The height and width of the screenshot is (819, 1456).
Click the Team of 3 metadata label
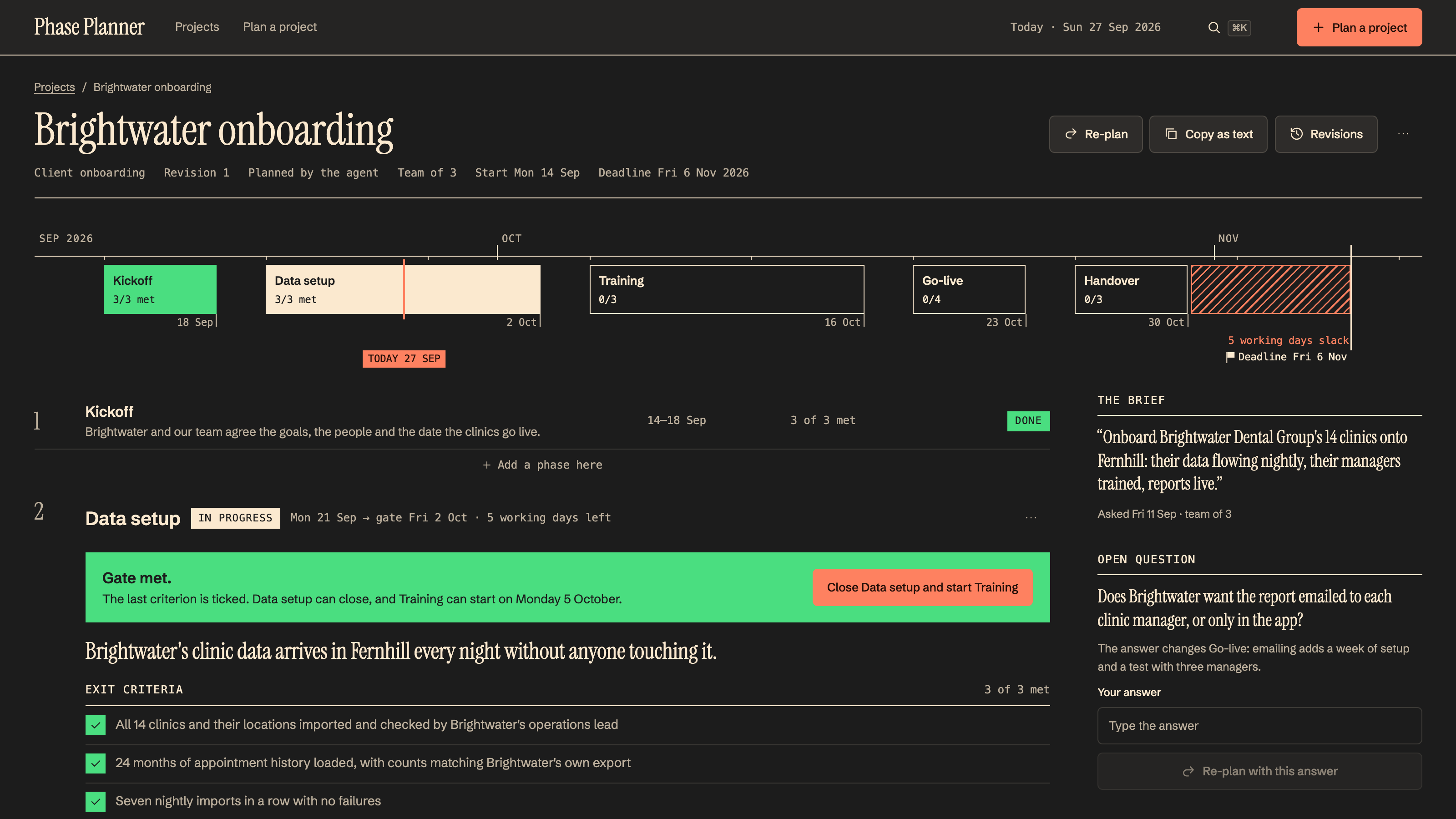[427, 173]
